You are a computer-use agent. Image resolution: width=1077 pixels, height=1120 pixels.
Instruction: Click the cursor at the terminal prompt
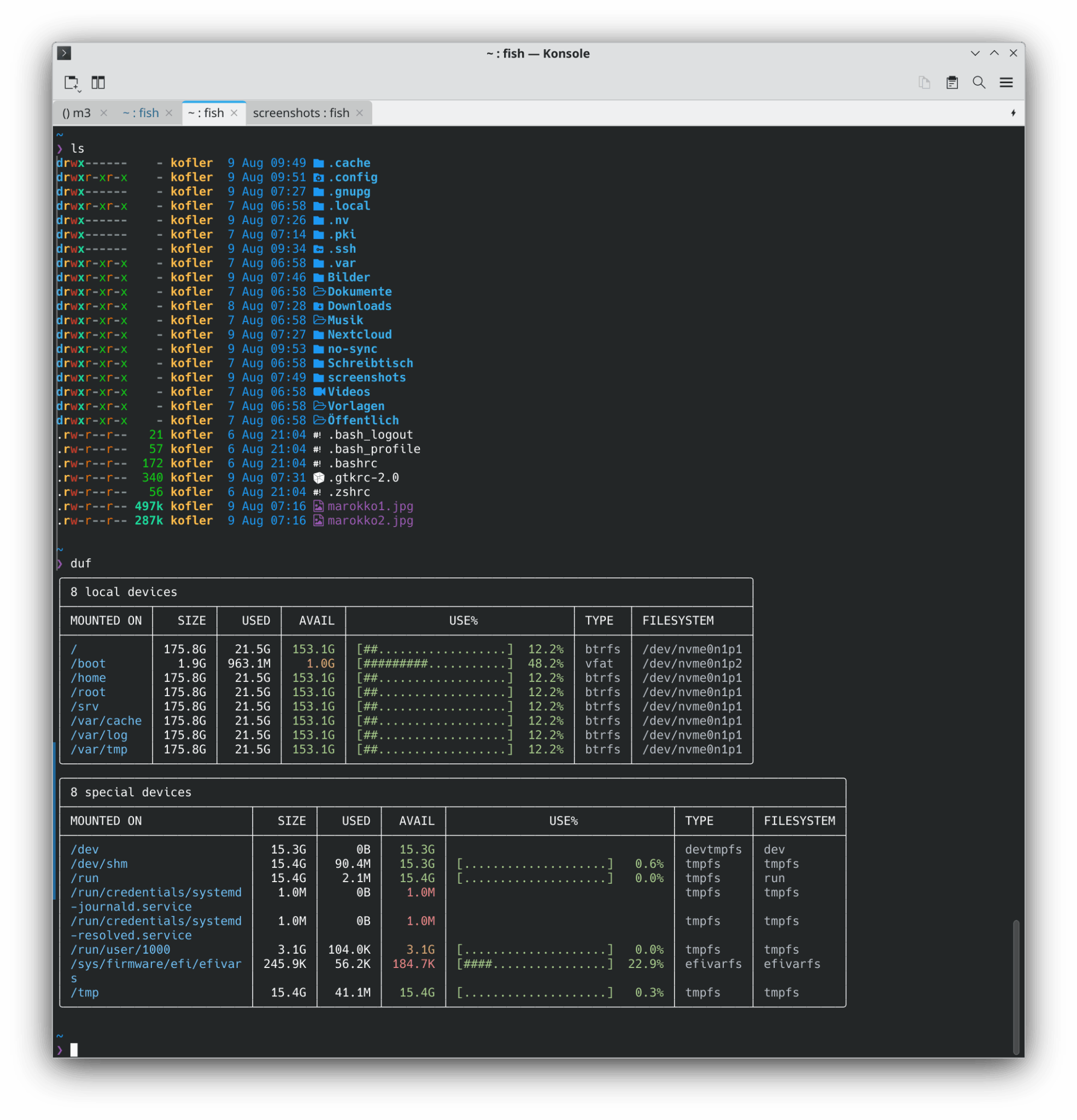tap(74, 1049)
